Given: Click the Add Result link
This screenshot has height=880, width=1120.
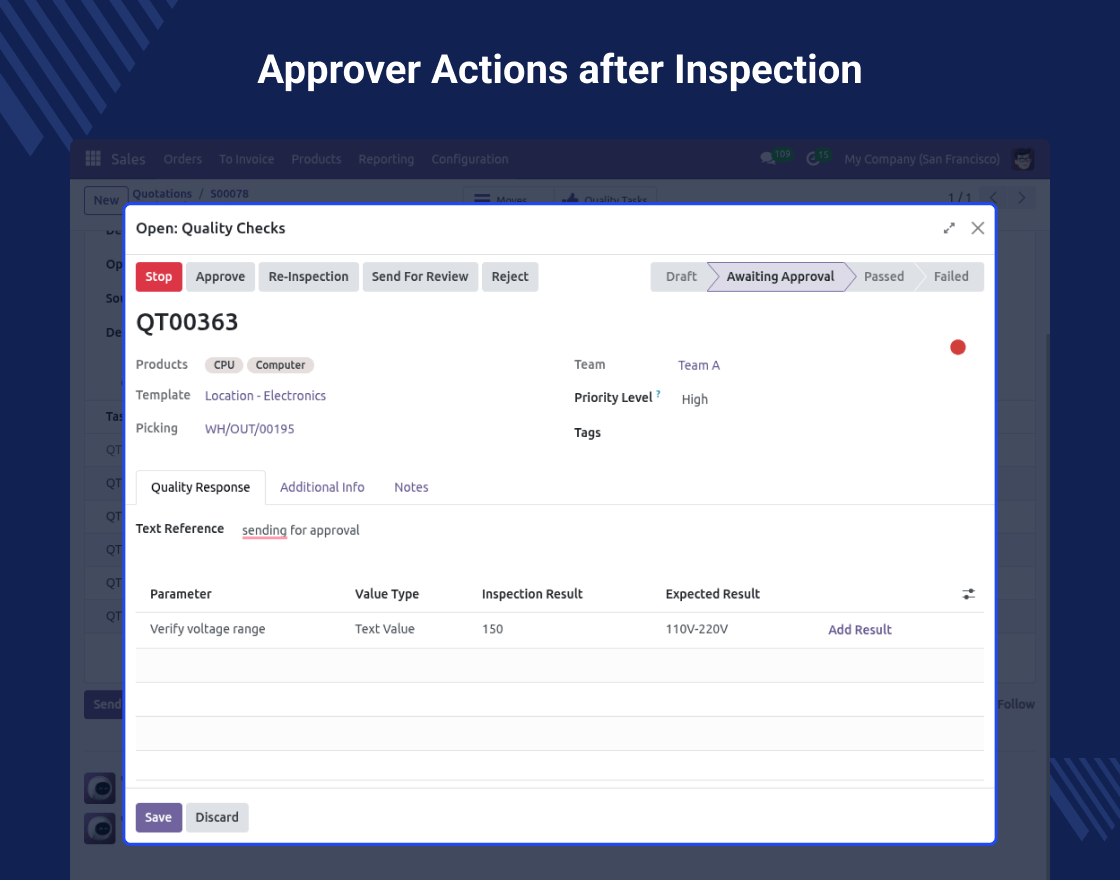Looking at the screenshot, I should [859, 630].
